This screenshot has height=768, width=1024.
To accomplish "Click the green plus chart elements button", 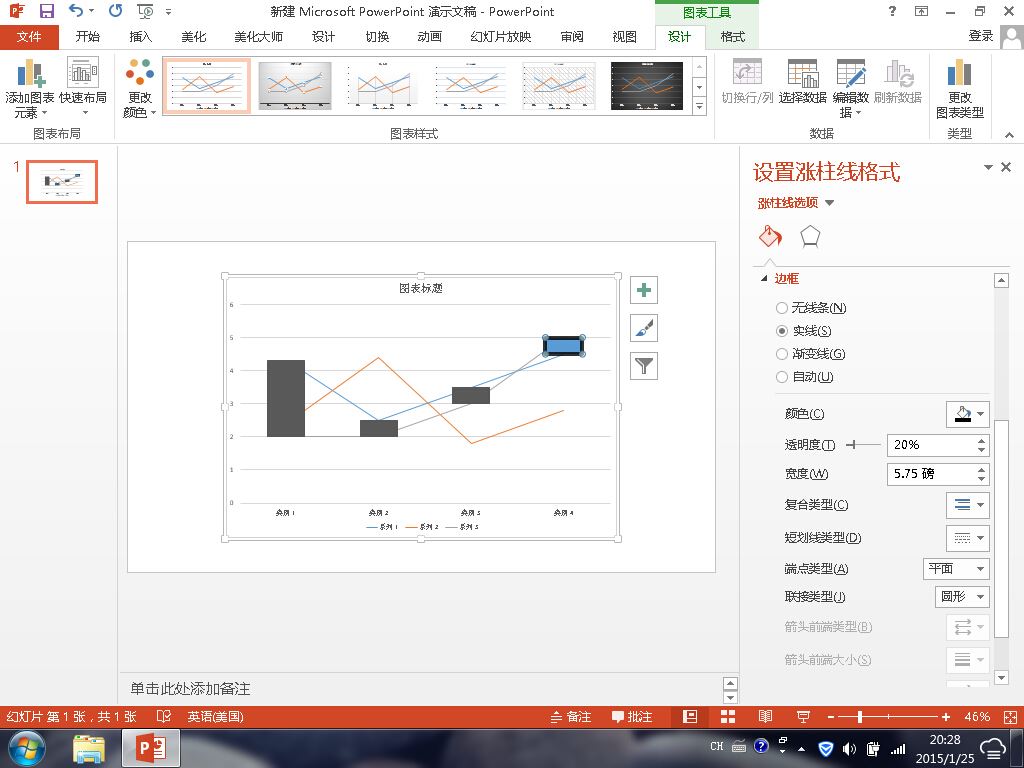I will point(644,290).
